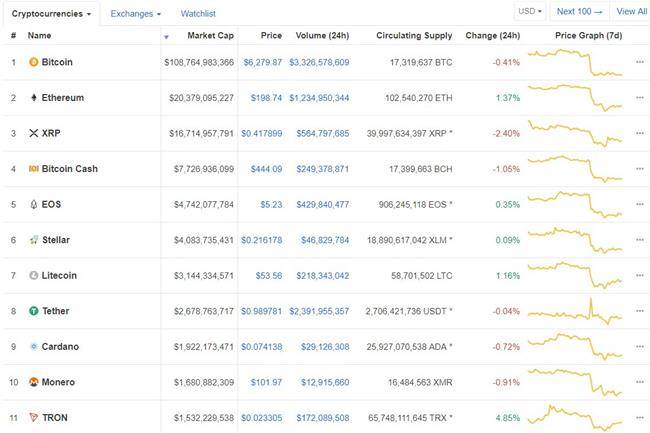Viewport: 650px width, 433px height.
Task: Click the Litecoin logo icon
Action: pyautogui.click(x=34, y=276)
